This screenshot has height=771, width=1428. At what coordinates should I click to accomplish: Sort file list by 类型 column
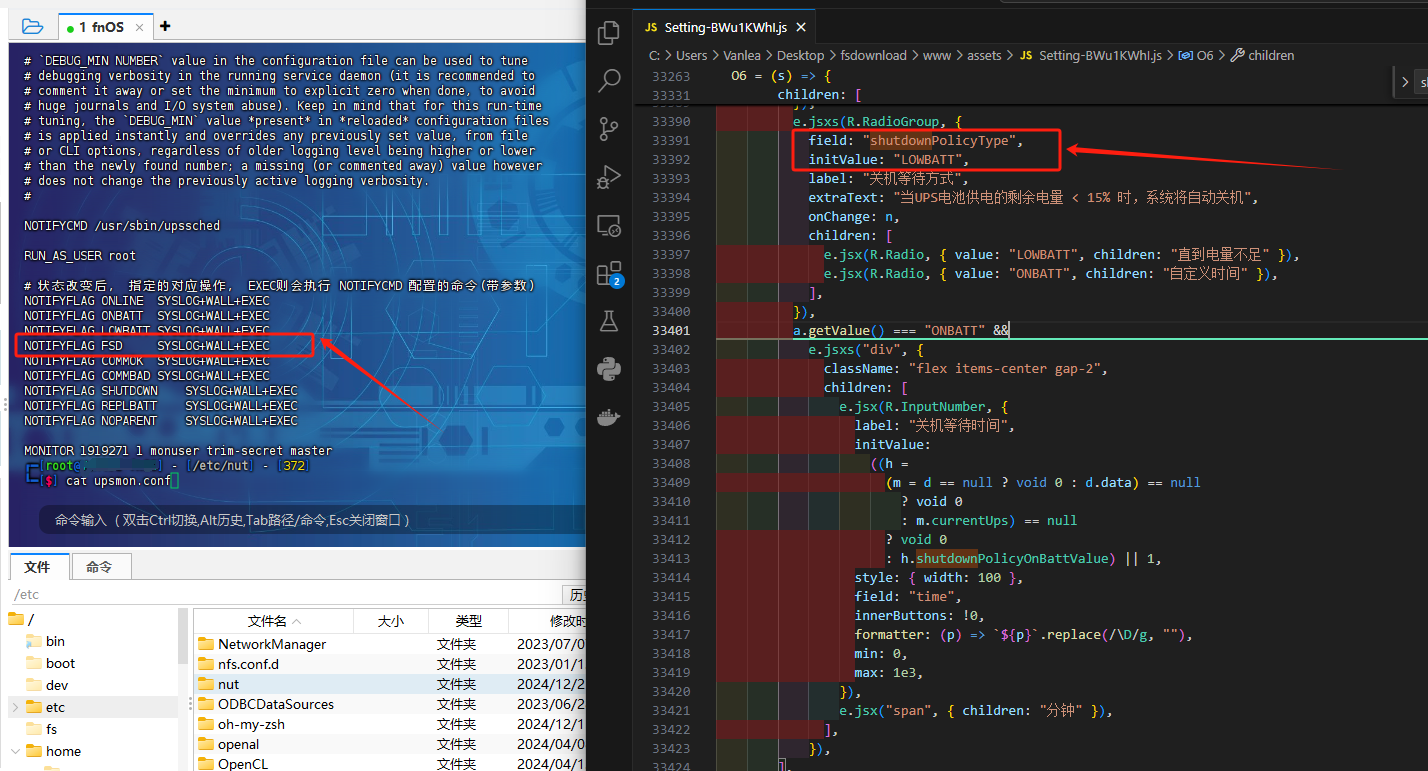pyautogui.click(x=468, y=621)
